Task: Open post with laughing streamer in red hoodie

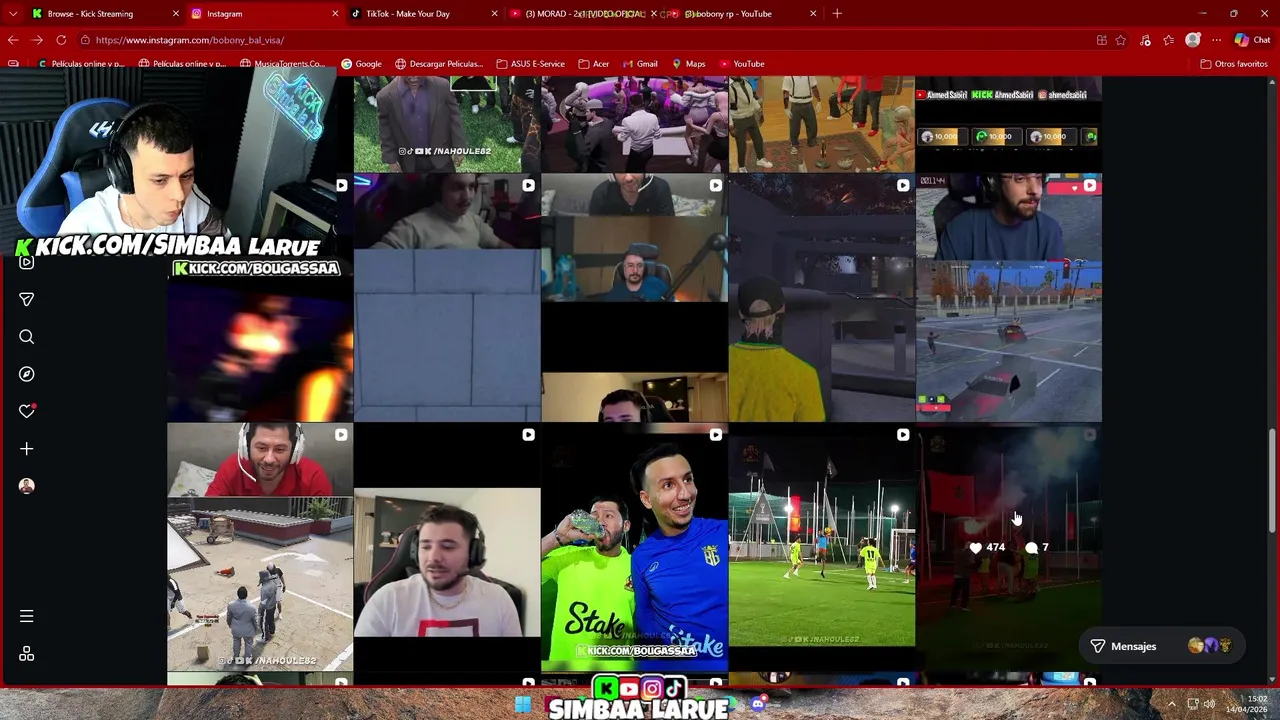Action: click(260, 548)
